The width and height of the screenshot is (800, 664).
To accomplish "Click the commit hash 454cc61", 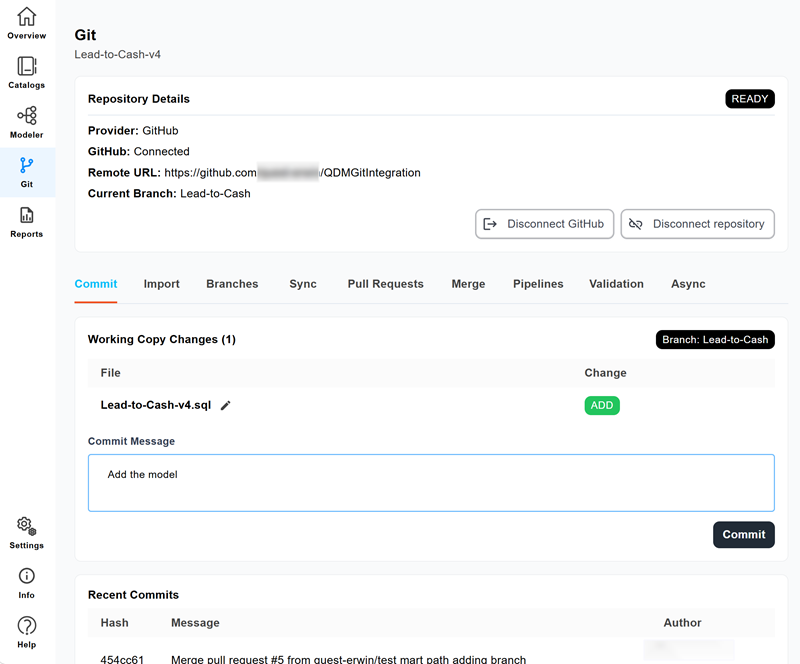I will (x=122, y=659).
